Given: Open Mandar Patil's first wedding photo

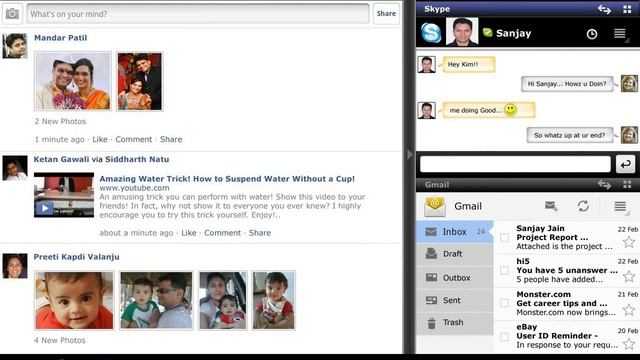Looking at the screenshot, I should [x=73, y=81].
